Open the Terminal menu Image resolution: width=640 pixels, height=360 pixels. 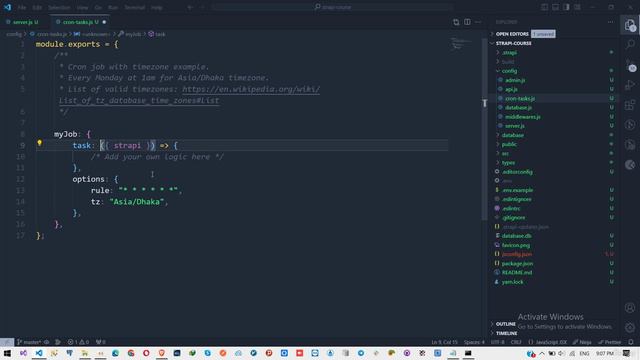[135, 7]
